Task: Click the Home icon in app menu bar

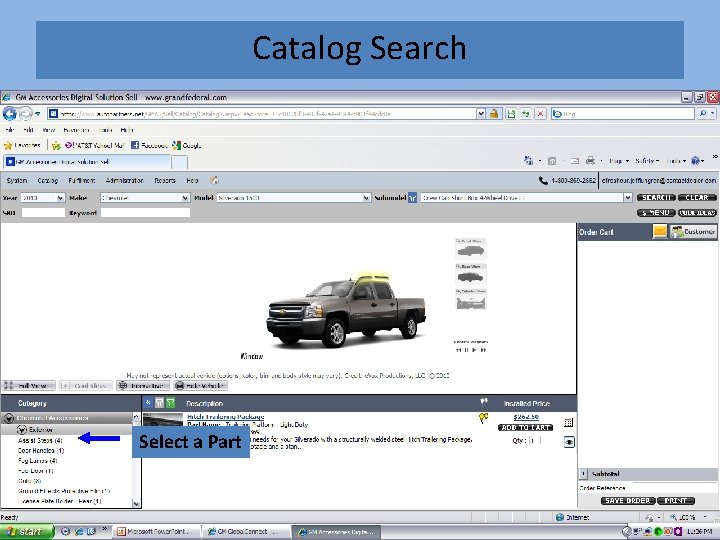Action: 214,180
